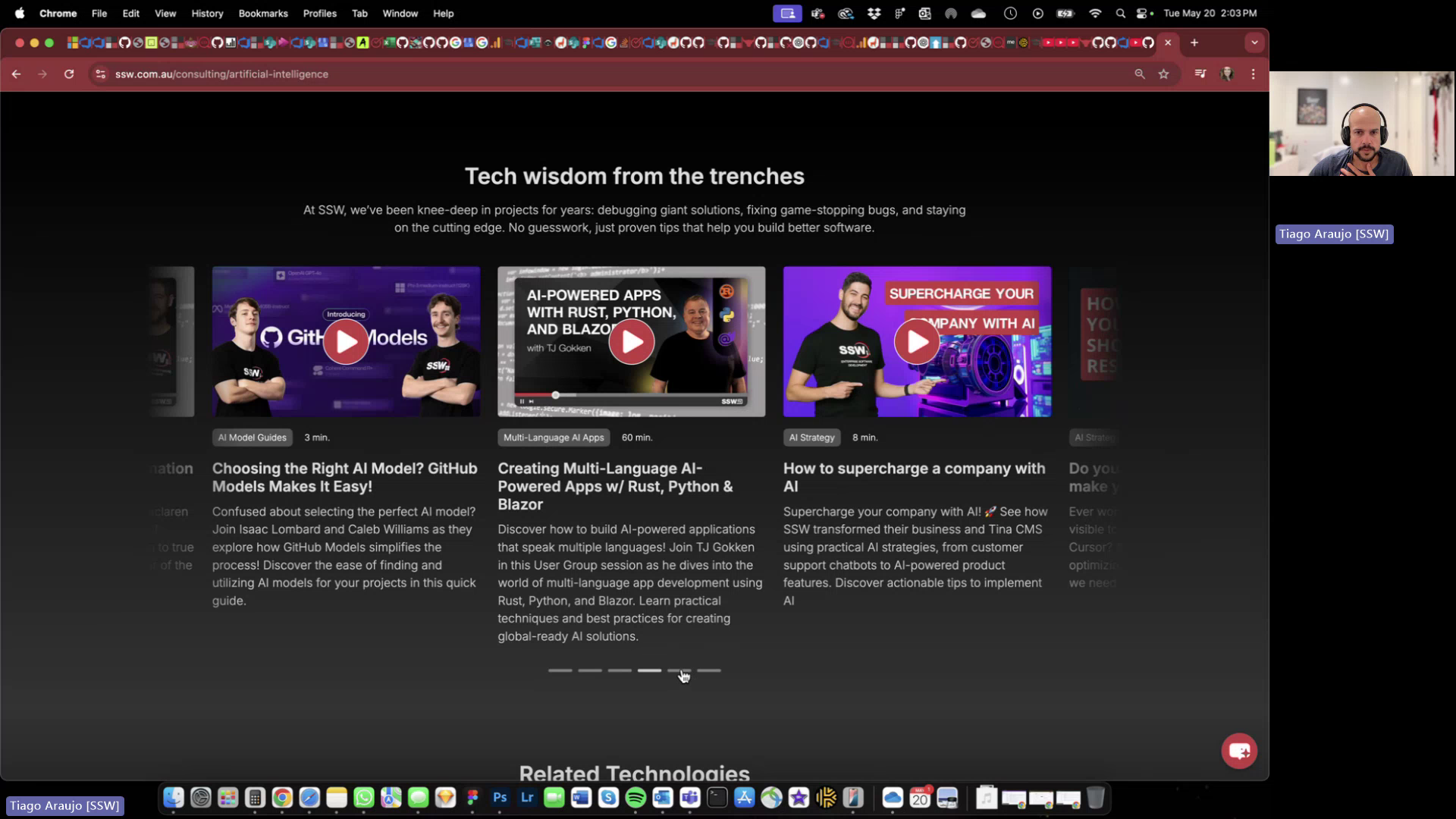Screen dimensions: 1456x819
Task: Open the History menu
Action: (207, 13)
